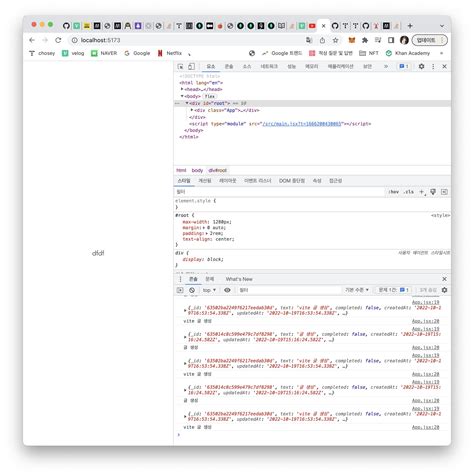Switch to the 콘솔 panel tab in top bar

coord(229,67)
